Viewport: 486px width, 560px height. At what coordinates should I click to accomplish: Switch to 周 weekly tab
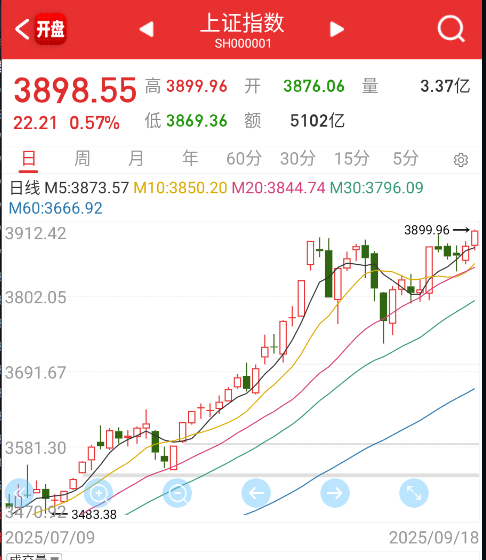(82, 159)
